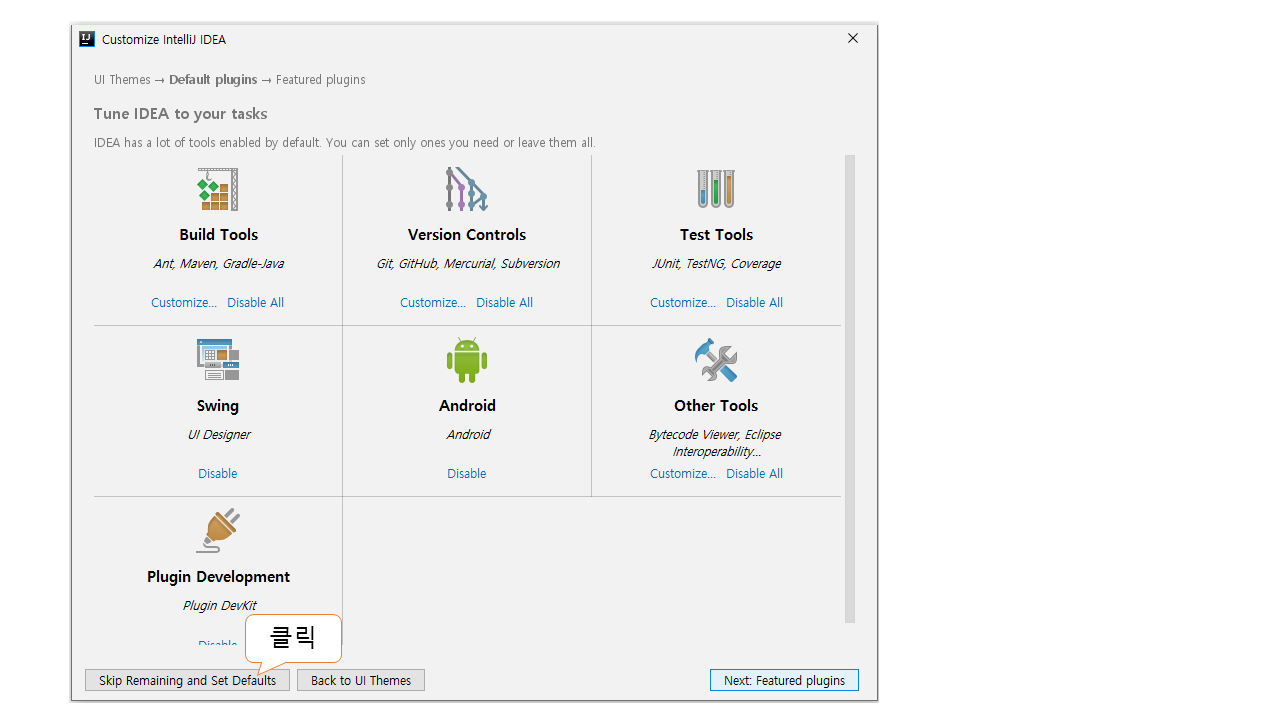Open Customize for Build Tools
This screenshot has height=720, width=1280.
click(184, 303)
